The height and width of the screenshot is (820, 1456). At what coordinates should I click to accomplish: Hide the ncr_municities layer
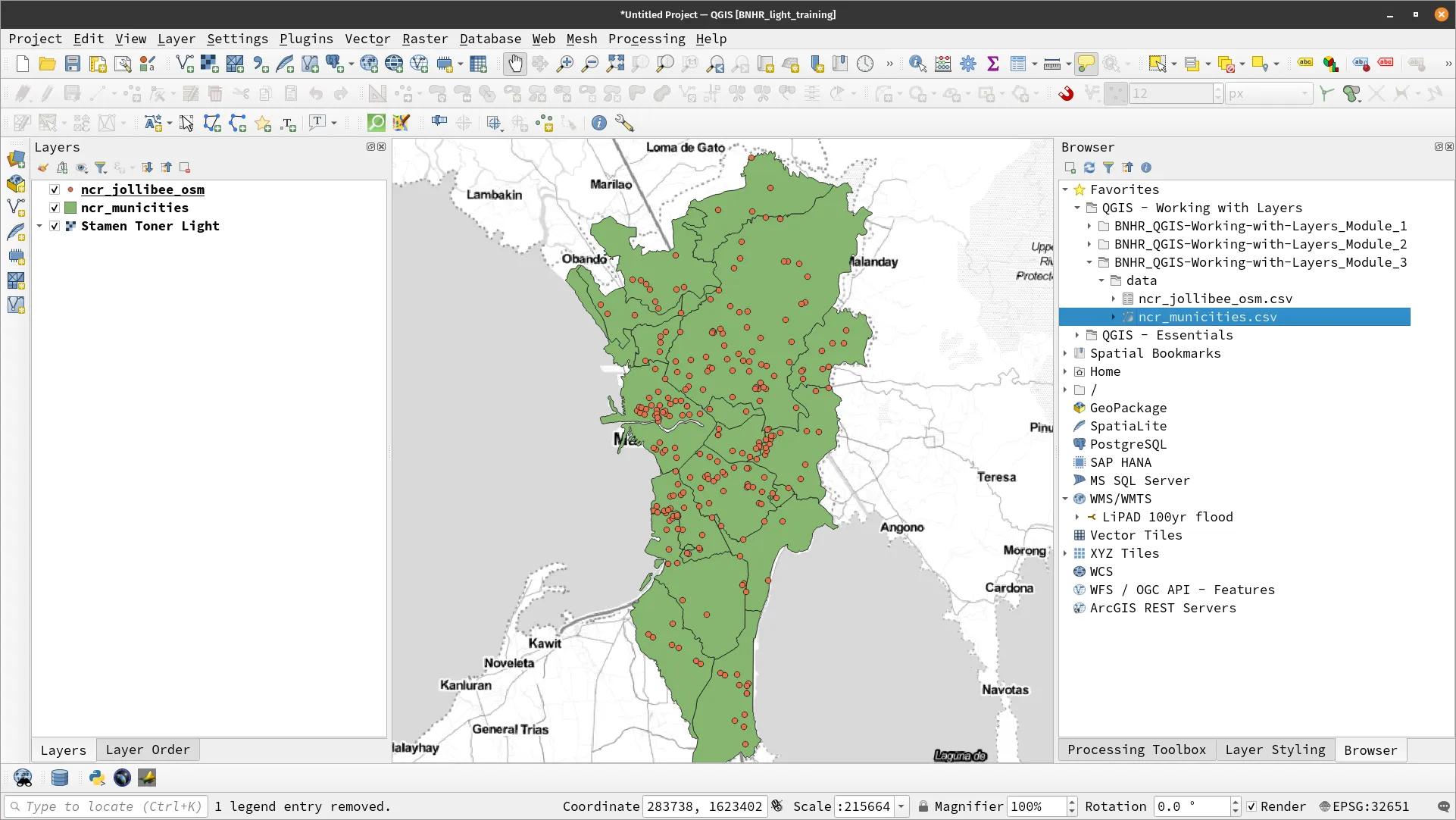click(54, 208)
